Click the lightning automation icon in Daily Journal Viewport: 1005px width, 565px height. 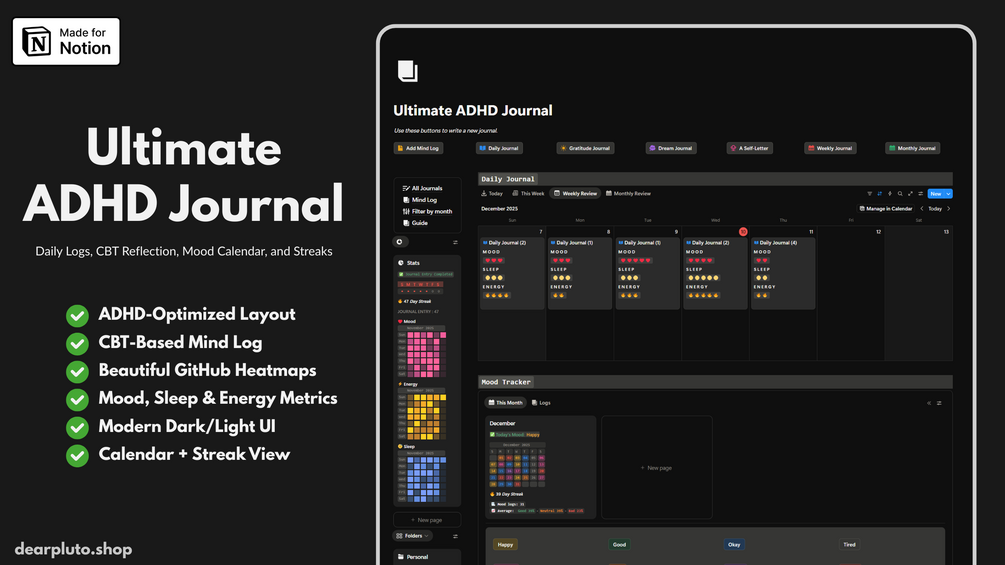[890, 193]
